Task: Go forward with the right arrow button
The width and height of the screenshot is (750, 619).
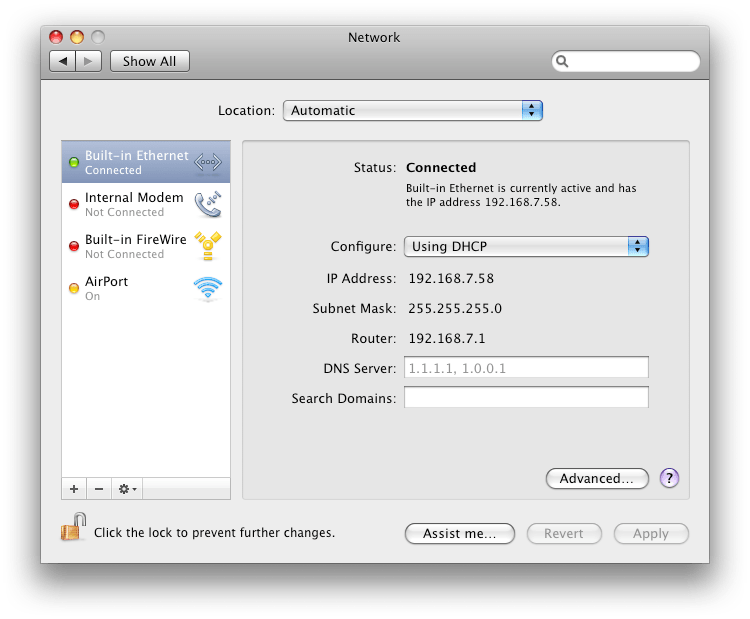Action: (x=89, y=61)
